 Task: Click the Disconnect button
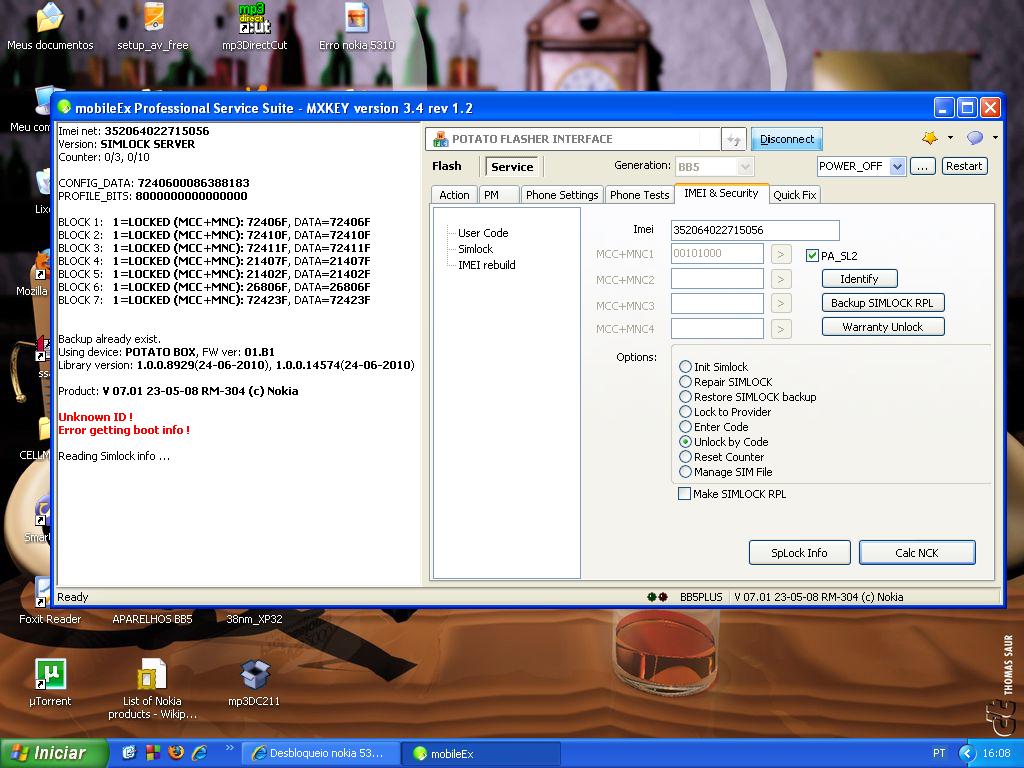pos(787,139)
